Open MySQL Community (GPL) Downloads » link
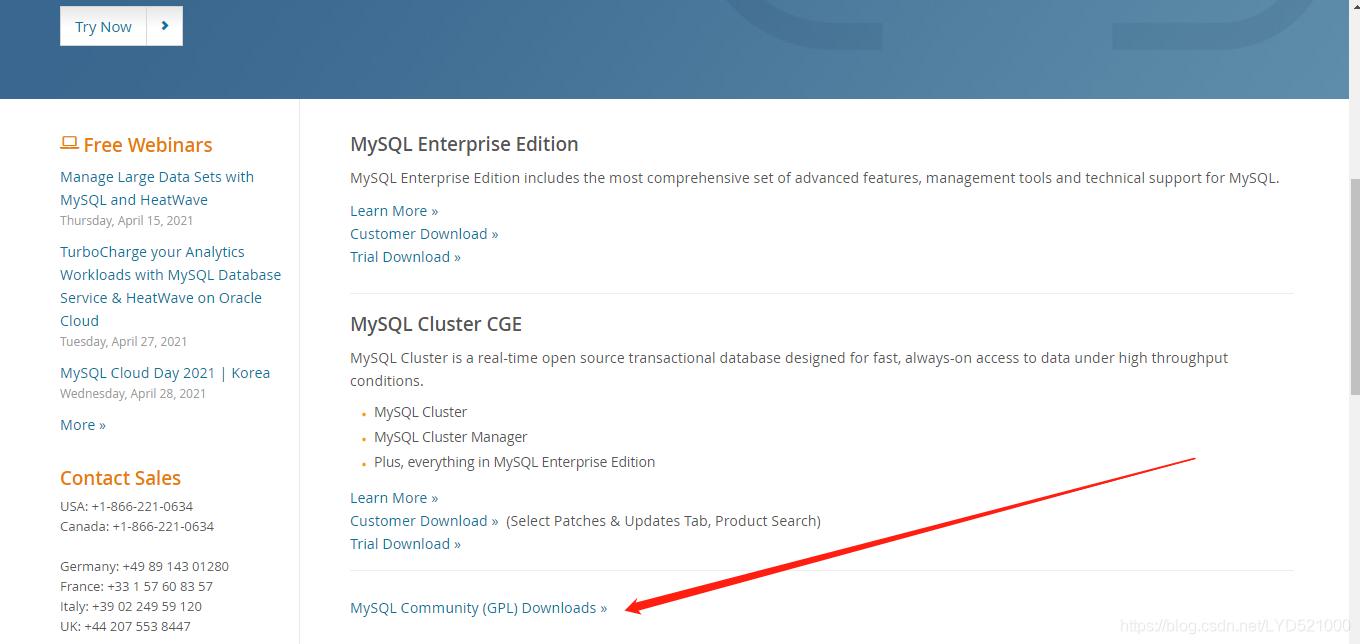Screen dimensions: 1360x644 (x=478, y=608)
